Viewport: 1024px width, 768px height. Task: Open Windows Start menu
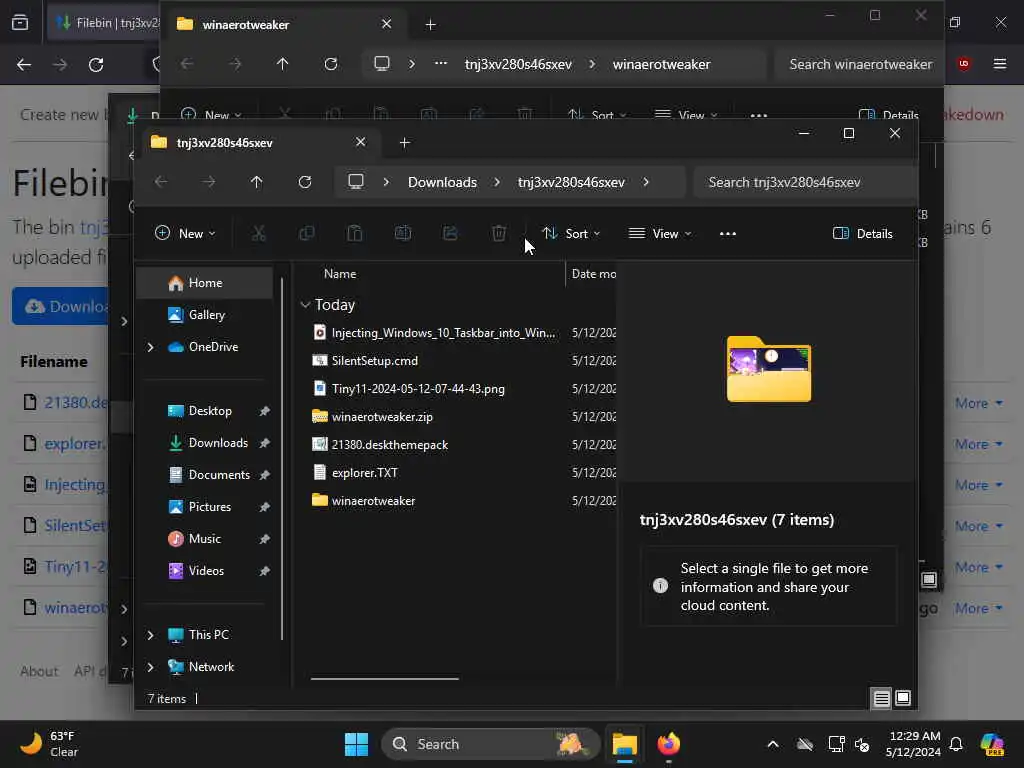click(357, 744)
